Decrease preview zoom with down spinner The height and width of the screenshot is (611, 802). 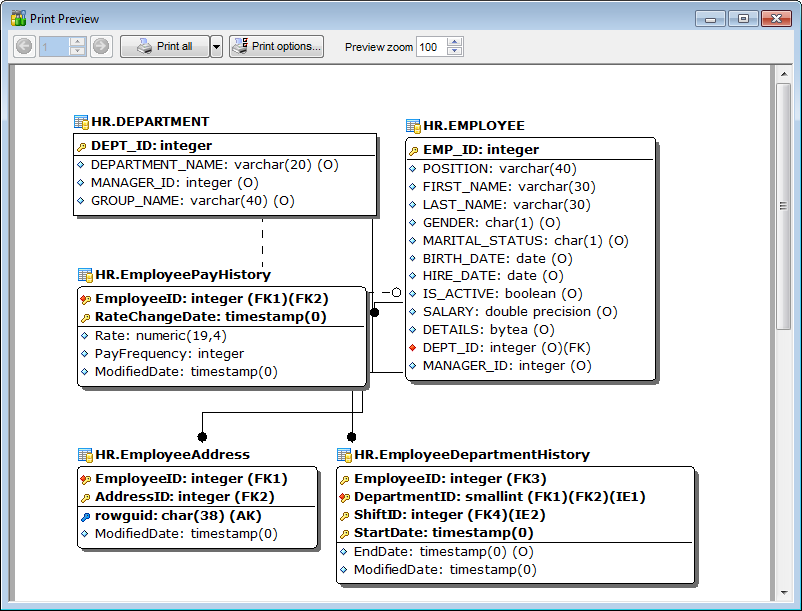455,52
